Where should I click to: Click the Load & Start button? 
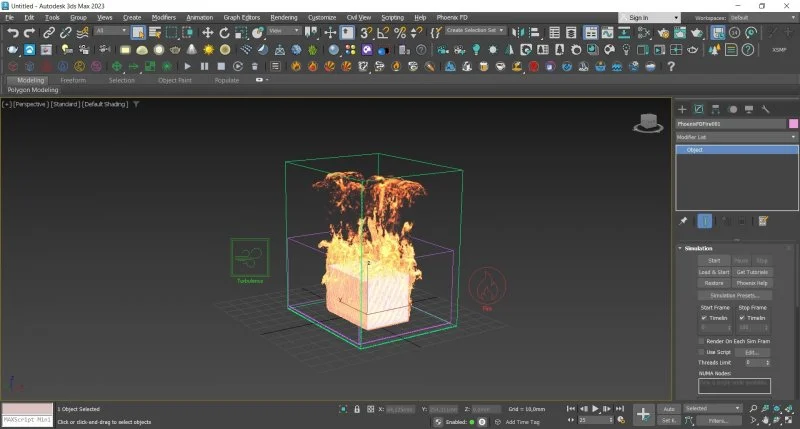pyautogui.click(x=714, y=272)
